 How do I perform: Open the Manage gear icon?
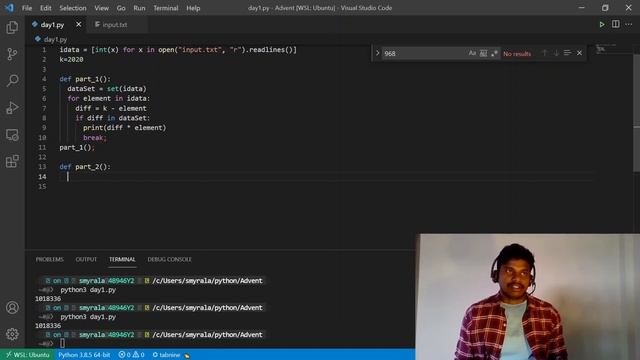pyautogui.click(x=12, y=334)
